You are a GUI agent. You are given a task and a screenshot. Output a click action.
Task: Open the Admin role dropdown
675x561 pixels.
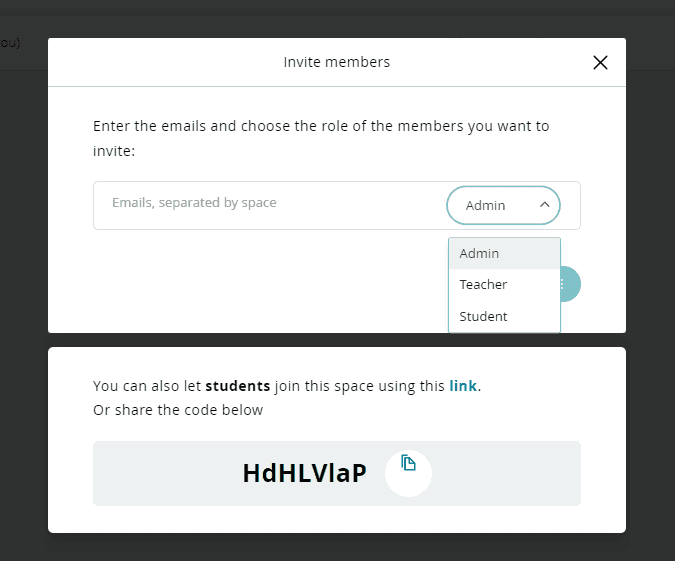tap(503, 205)
